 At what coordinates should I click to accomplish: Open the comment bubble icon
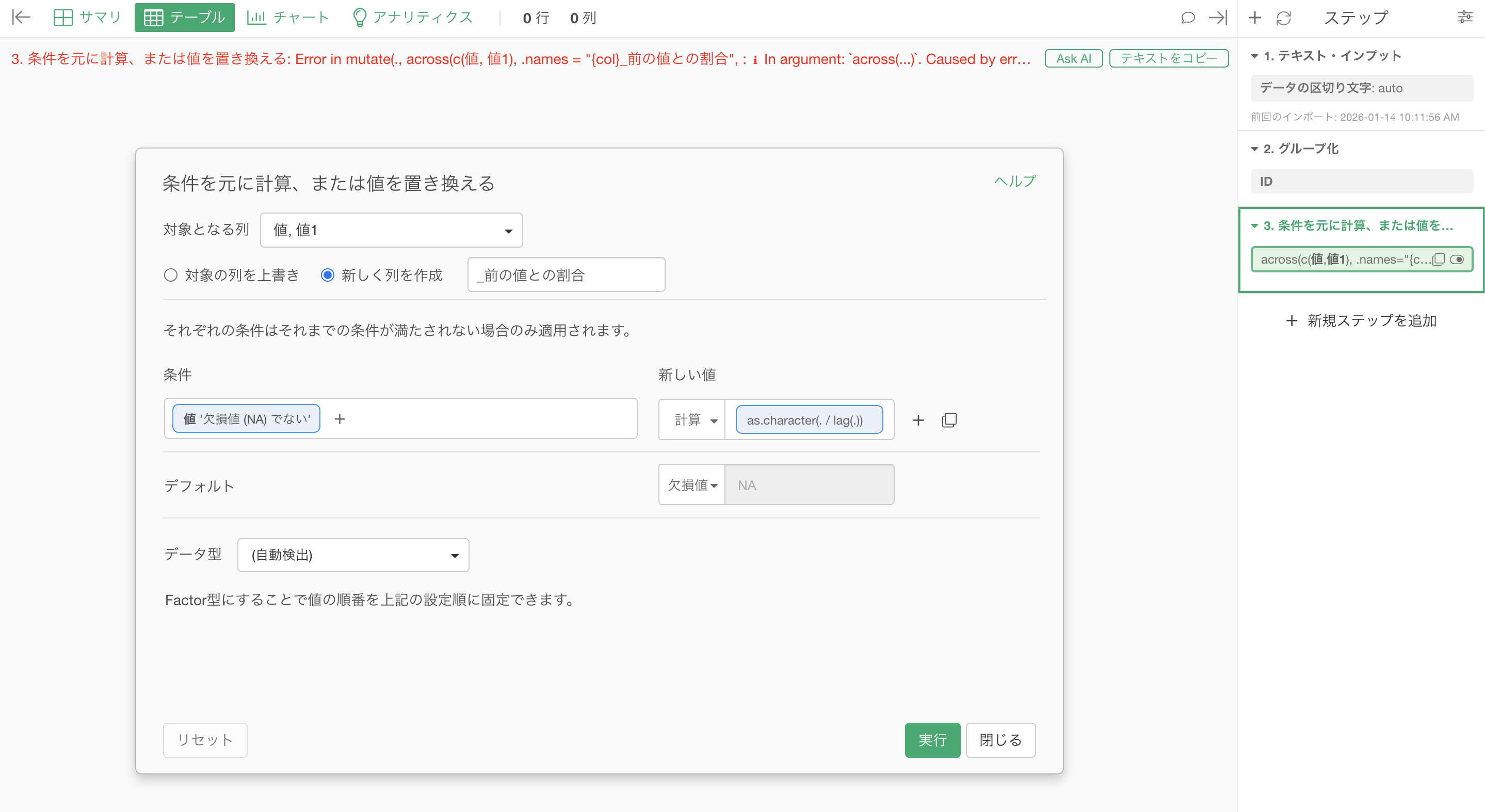click(1188, 18)
